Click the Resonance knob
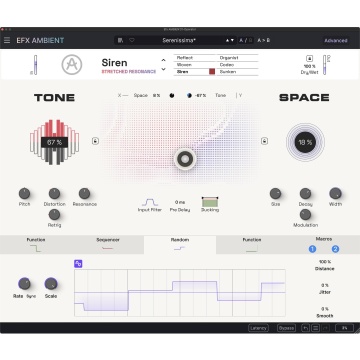 [x=84, y=193]
